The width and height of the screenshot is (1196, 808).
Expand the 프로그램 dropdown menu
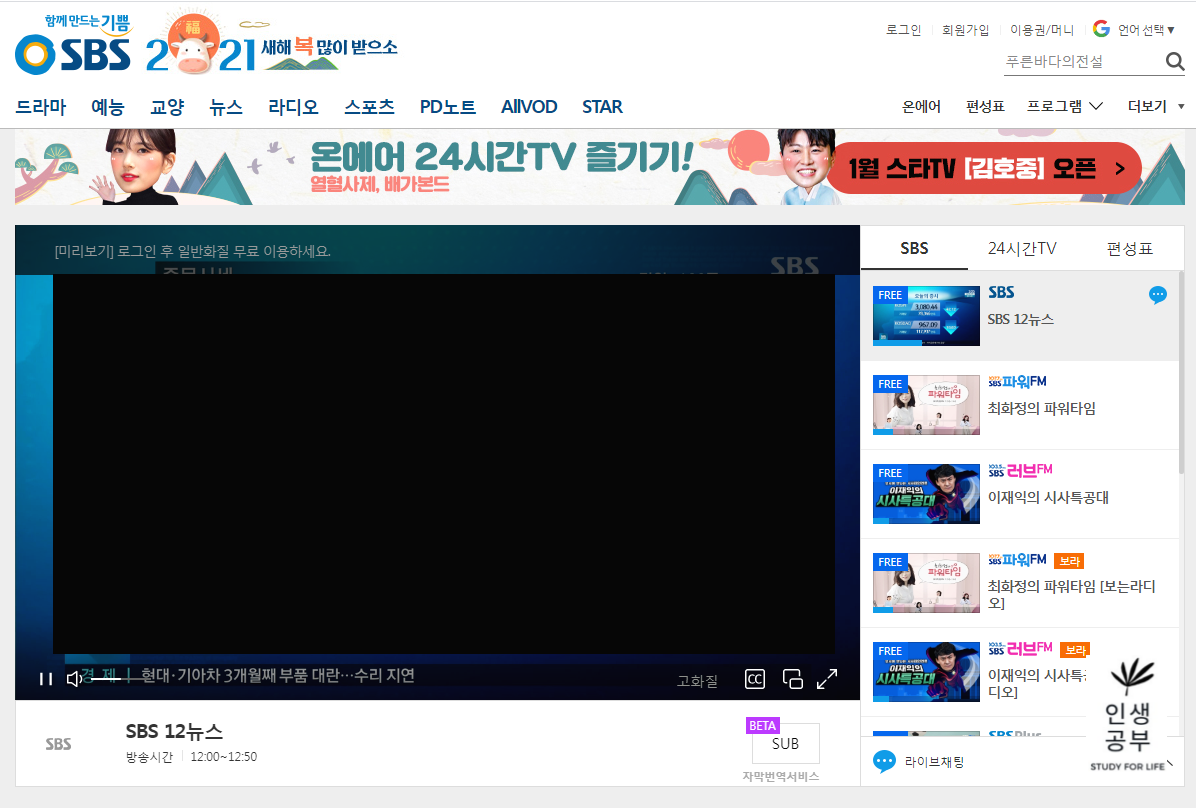pos(1064,106)
